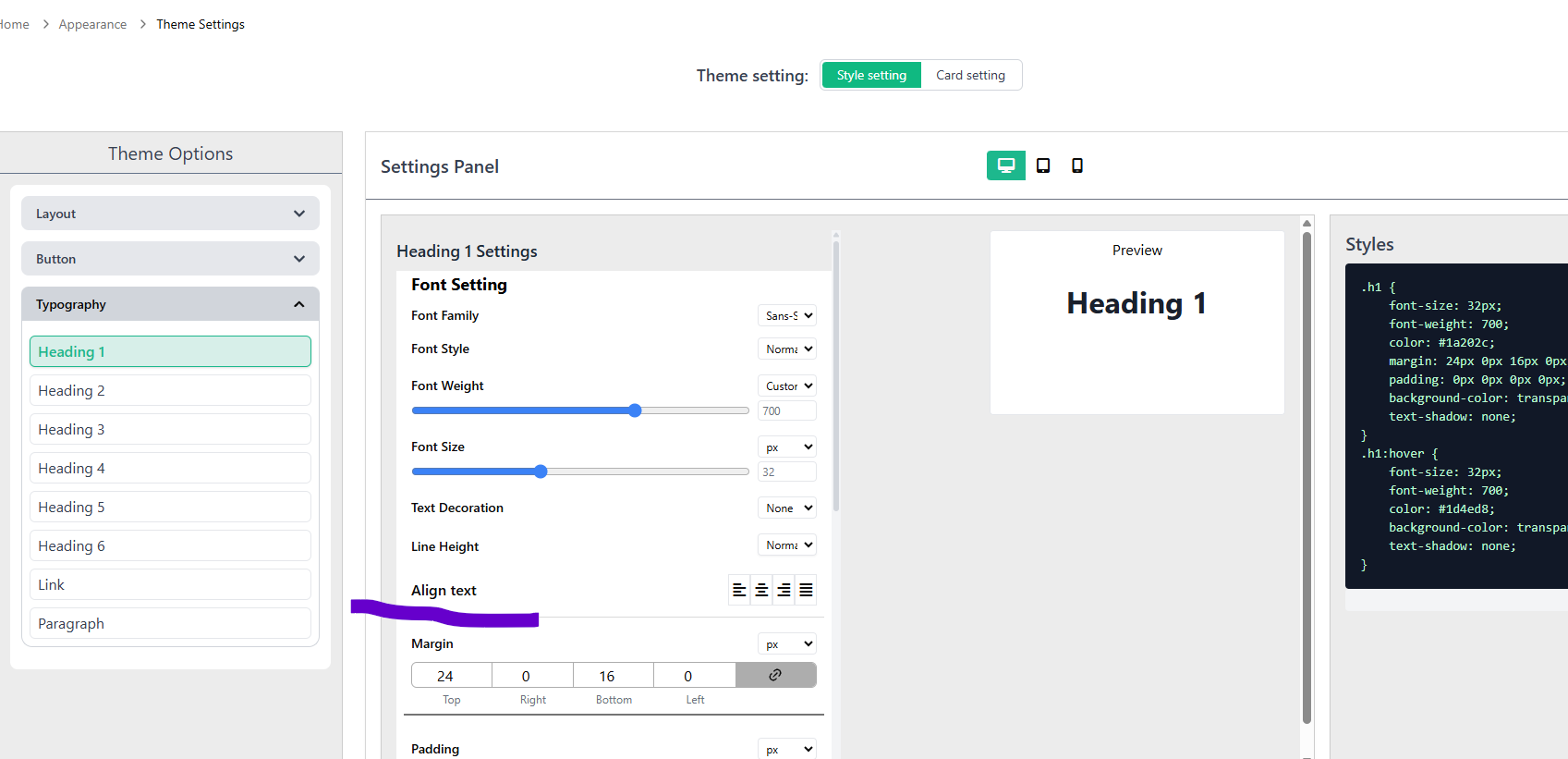This screenshot has height=759, width=1568.
Task: Collapse the Typography section
Action: pyautogui.click(x=170, y=304)
